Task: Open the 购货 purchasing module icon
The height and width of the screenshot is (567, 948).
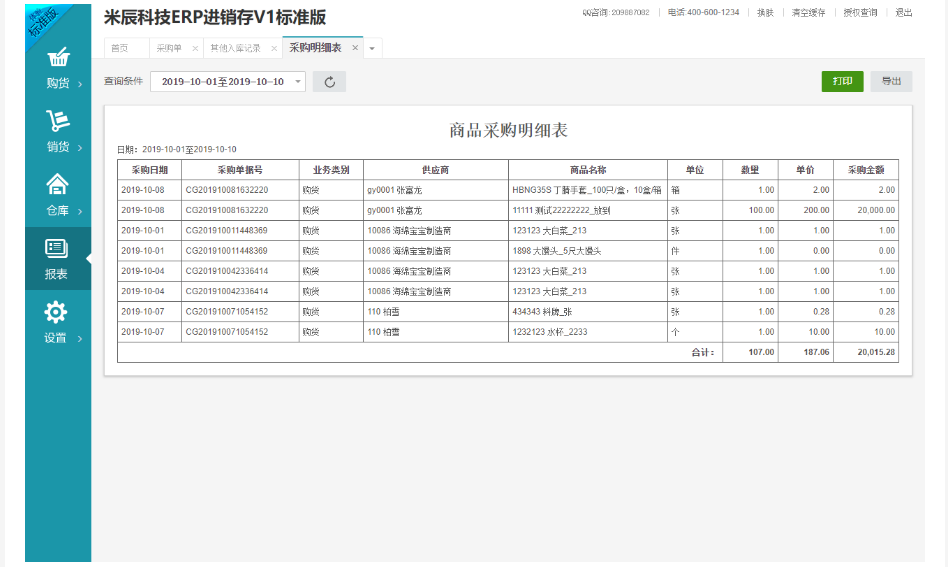Action: pos(58,58)
